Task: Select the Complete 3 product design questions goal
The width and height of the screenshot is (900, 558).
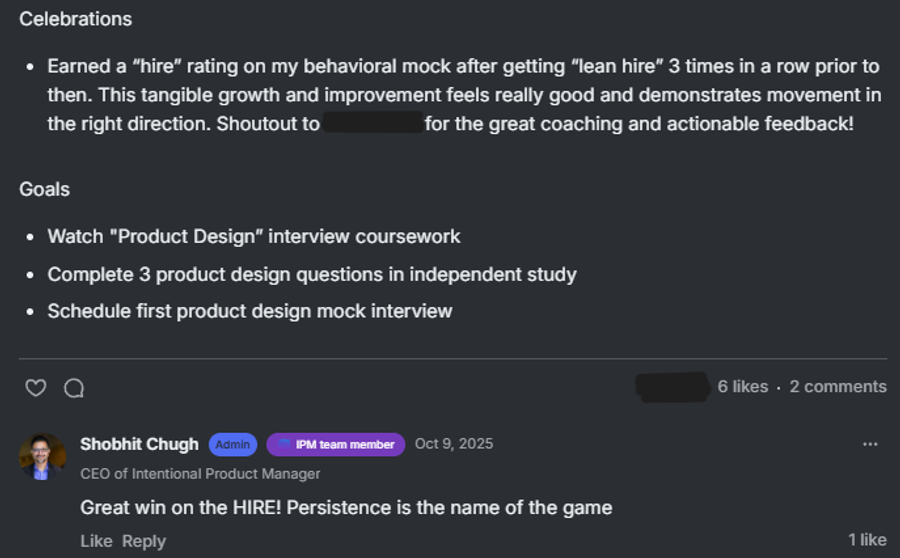Action: (x=312, y=274)
